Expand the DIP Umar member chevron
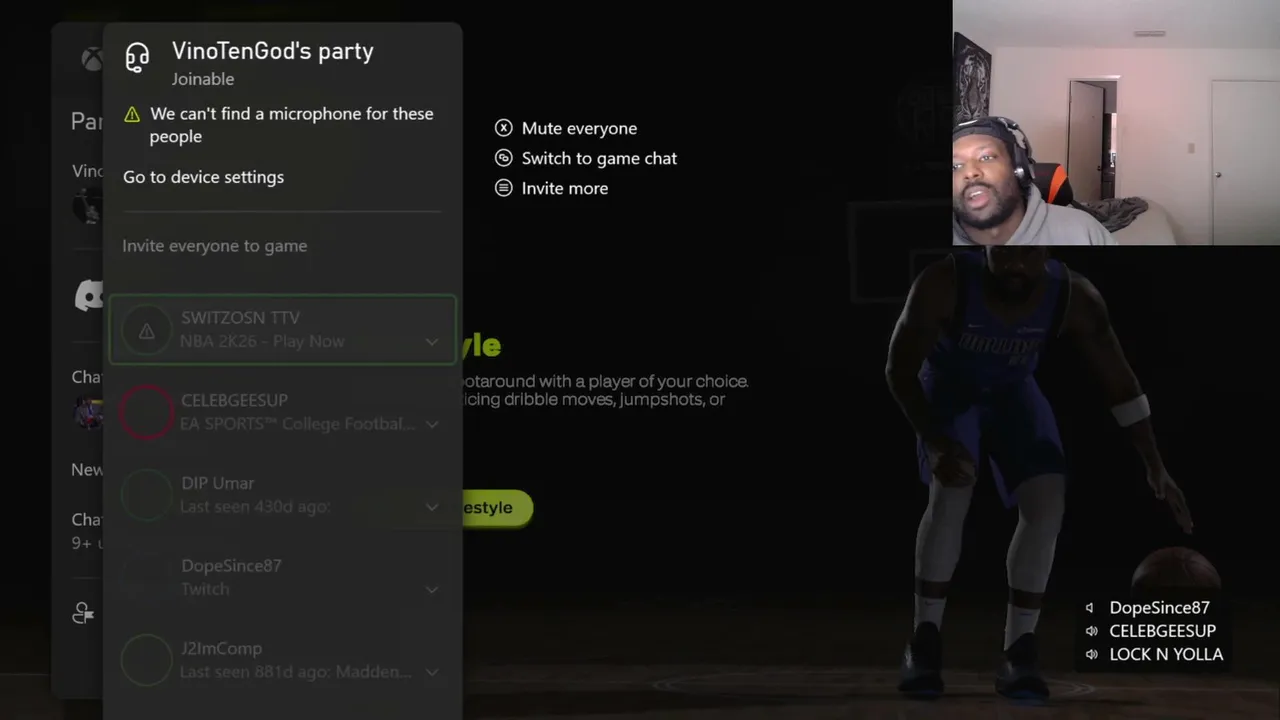Image resolution: width=1280 pixels, height=720 pixels. (432, 507)
